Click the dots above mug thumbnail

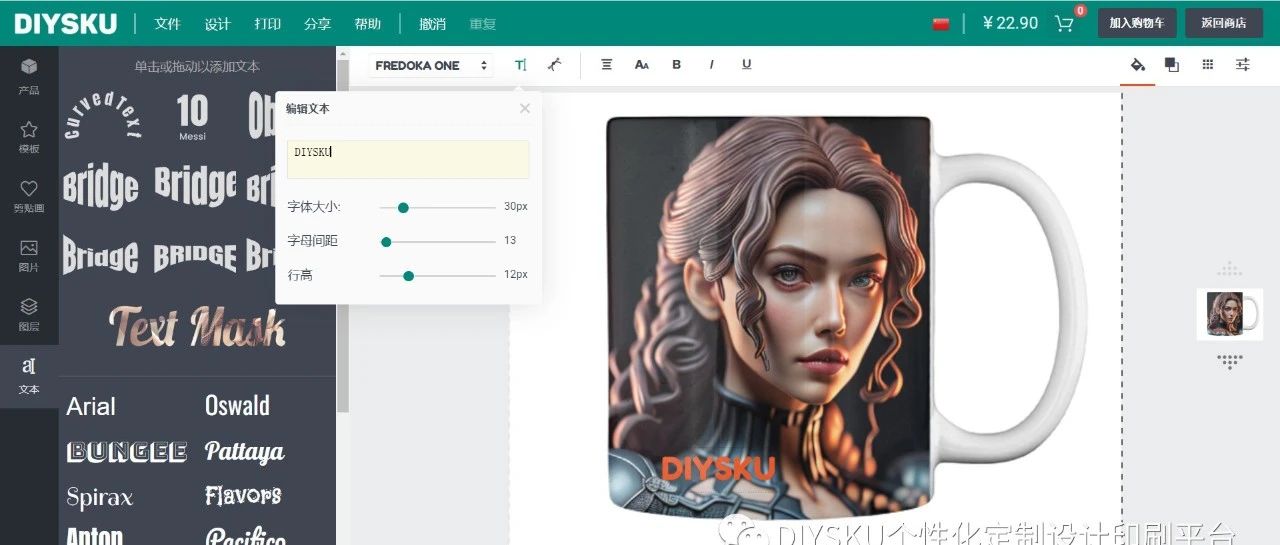(x=1230, y=269)
